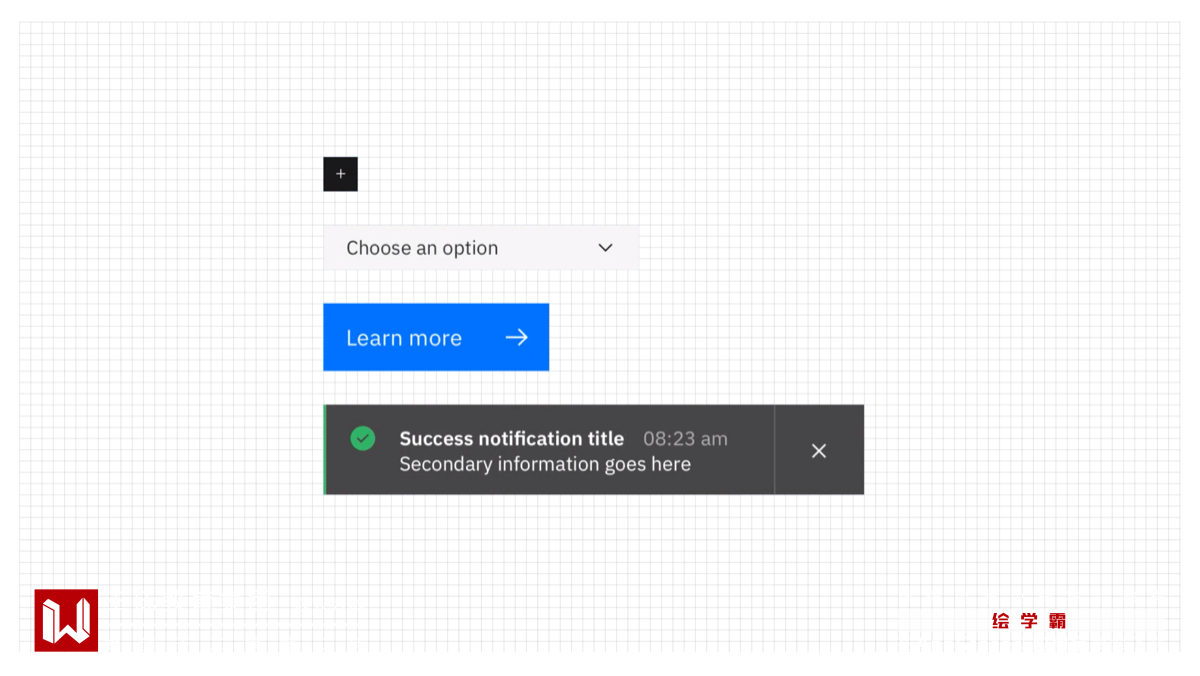
Task: Click the "Choose an option" placeholder text
Action: click(x=422, y=248)
